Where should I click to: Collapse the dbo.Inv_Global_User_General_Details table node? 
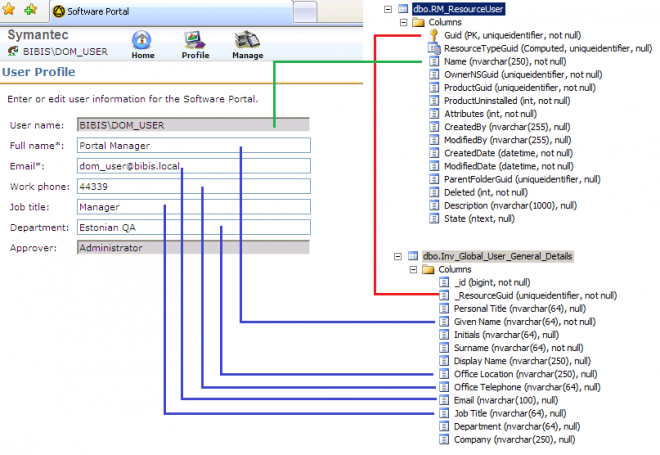pos(398,256)
